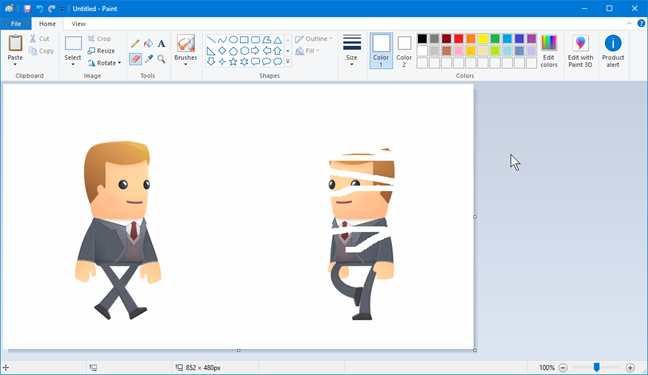This screenshot has height=375, width=648.
Task: Select the Left arrow shape
Action: point(267,51)
